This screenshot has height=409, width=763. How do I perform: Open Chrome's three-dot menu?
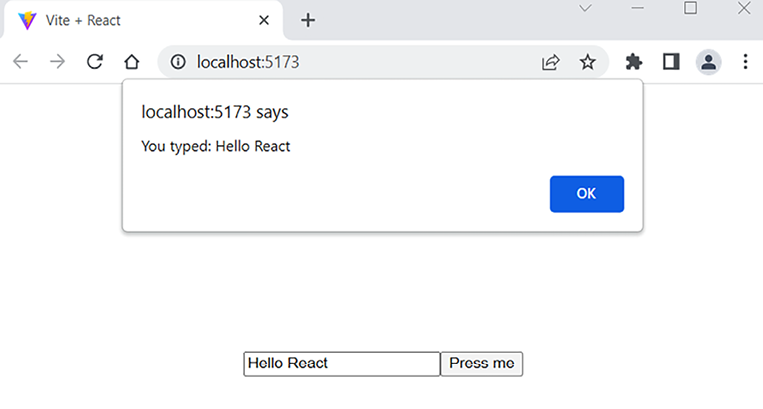745,62
